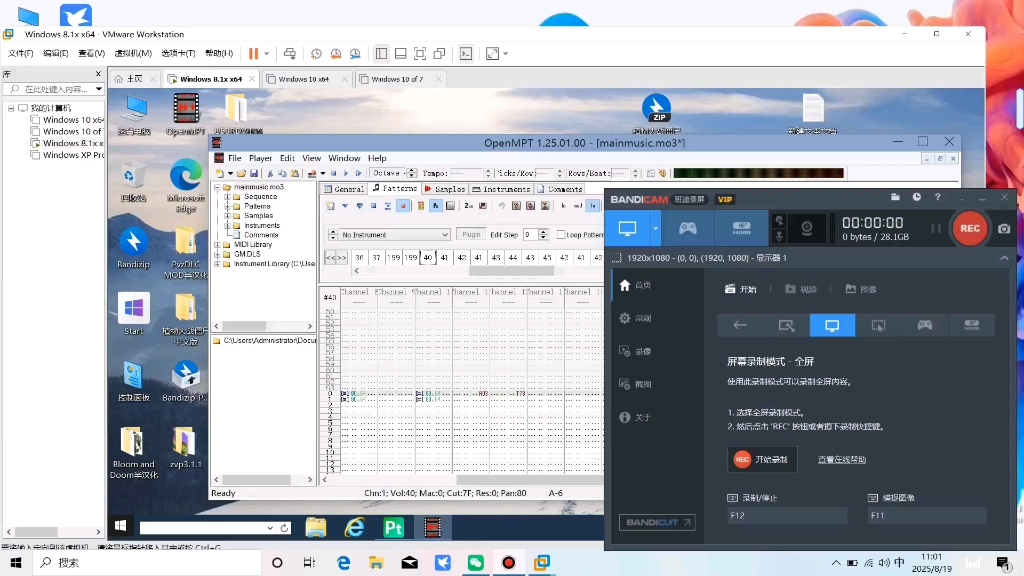Click the open file icon in OpenMPT toolbar

tap(242, 174)
